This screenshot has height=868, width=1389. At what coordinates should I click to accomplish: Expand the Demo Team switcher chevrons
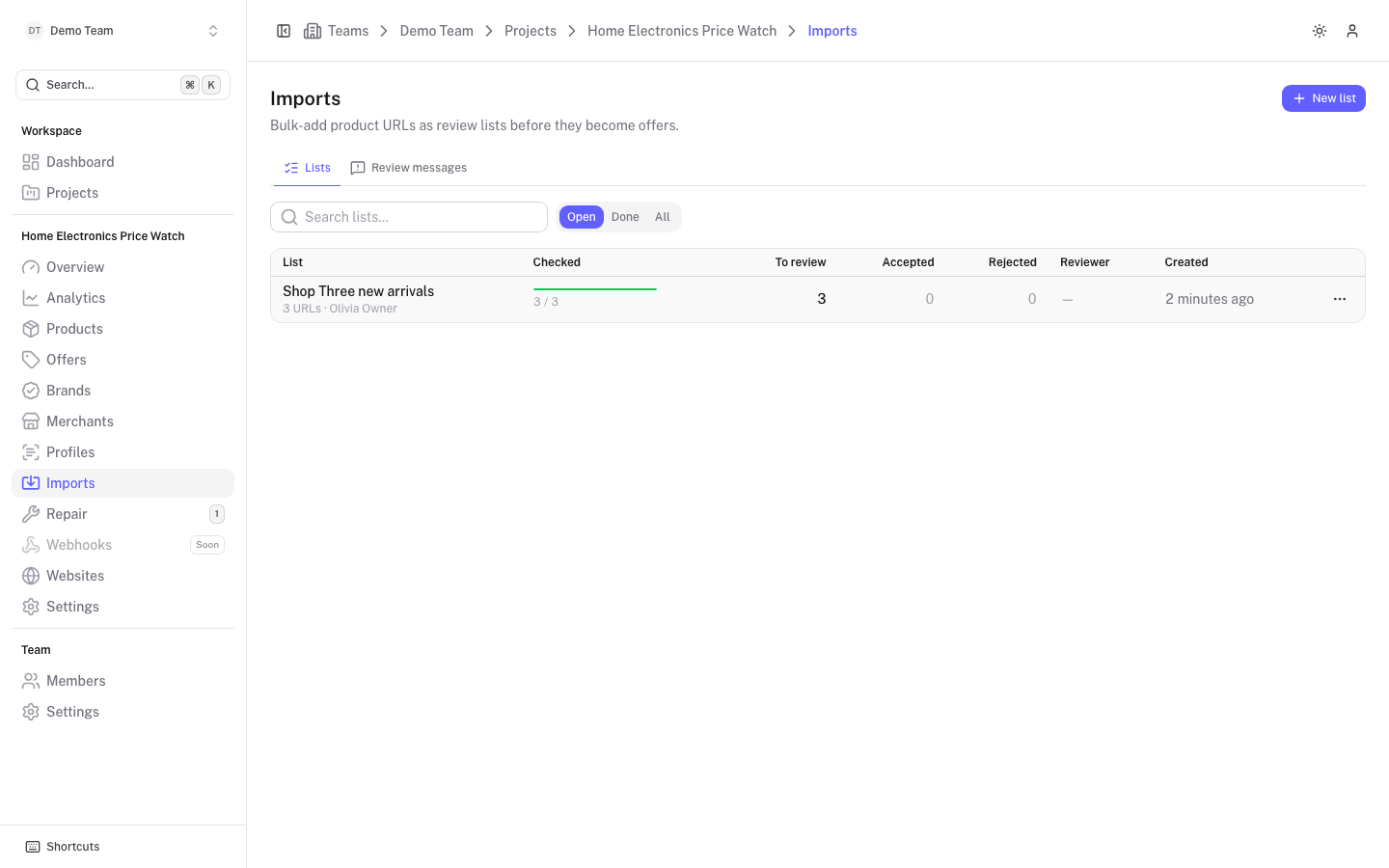pyautogui.click(x=213, y=31)
